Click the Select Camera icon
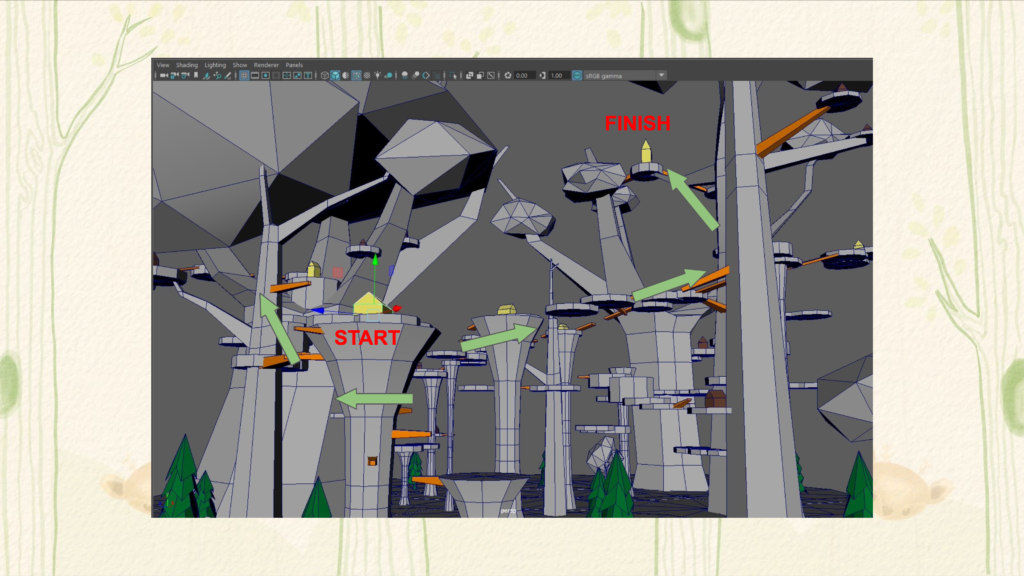The width and height of the screenshot is (1024, 576). click(x=164, y=76)
